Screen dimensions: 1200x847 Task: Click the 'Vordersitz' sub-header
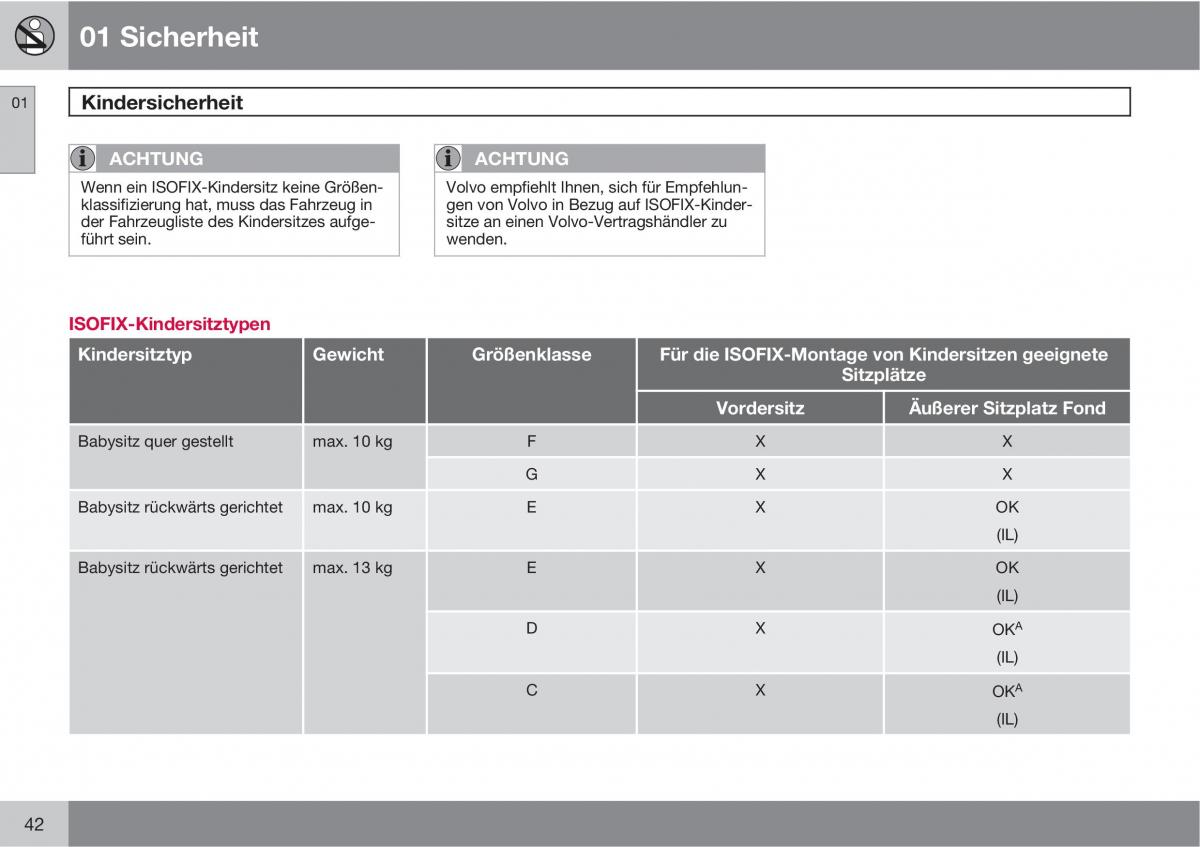[x=760, y=408]
